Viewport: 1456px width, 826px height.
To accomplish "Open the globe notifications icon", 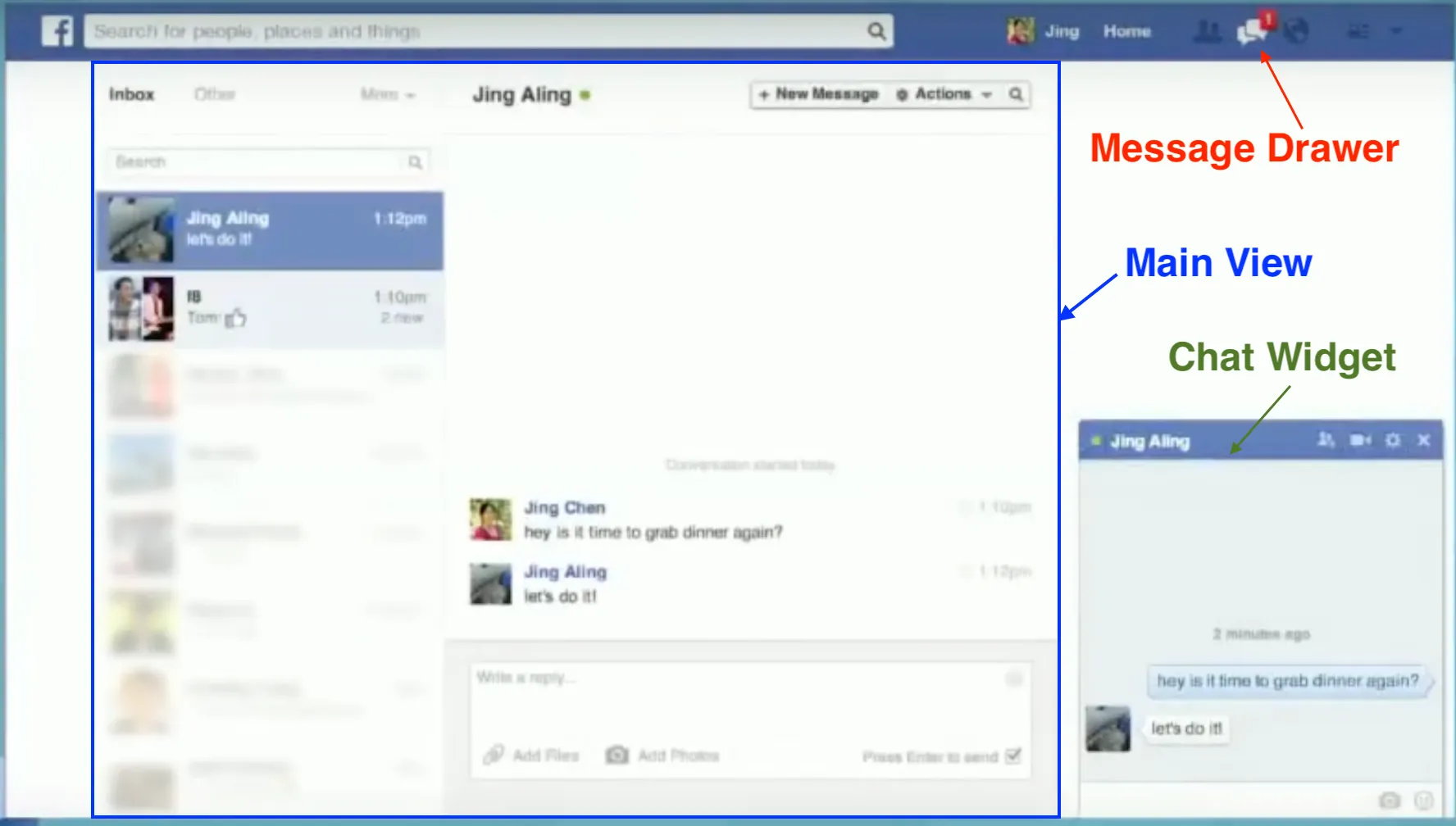I will [1295, 31].
